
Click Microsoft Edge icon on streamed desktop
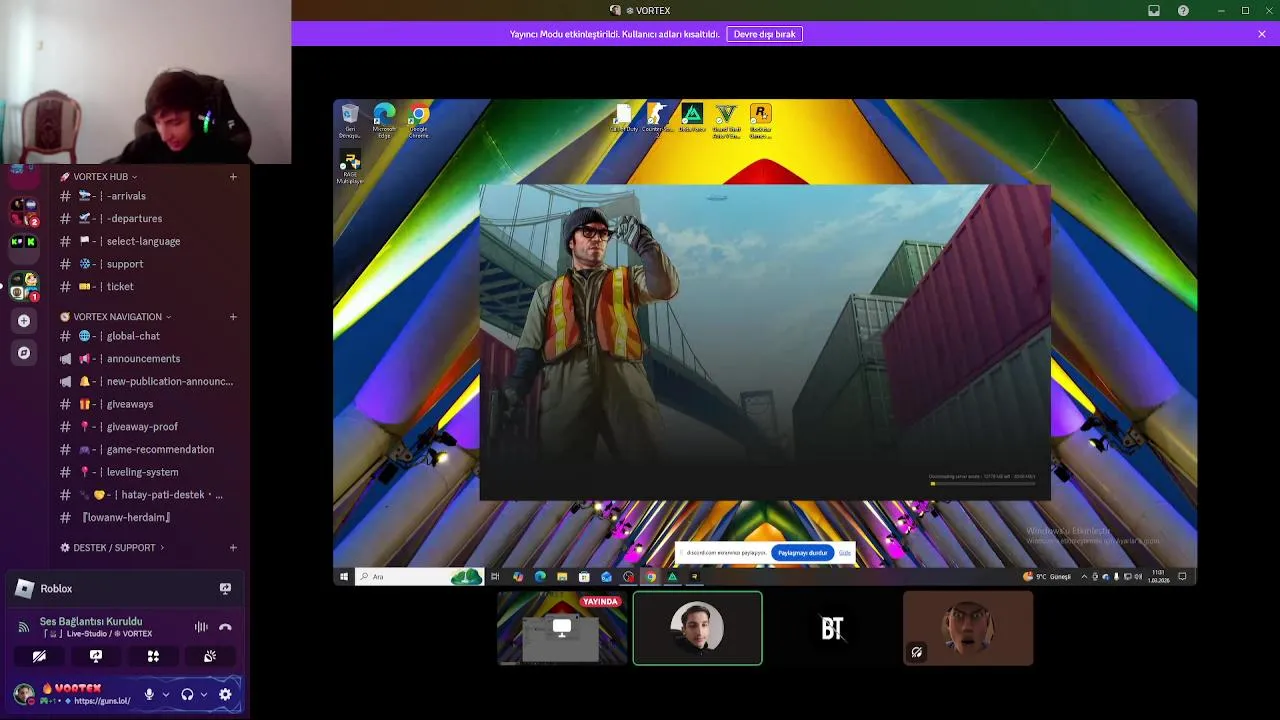coord(384,121)
